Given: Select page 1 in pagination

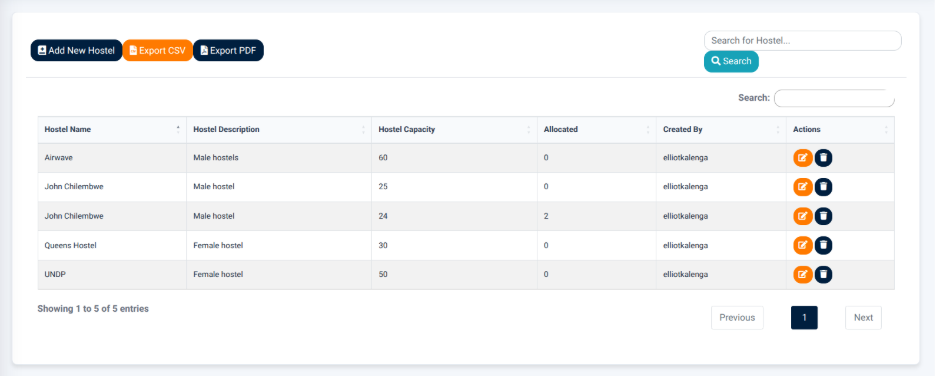Looking at the screenshot, I should pos(804,318).
